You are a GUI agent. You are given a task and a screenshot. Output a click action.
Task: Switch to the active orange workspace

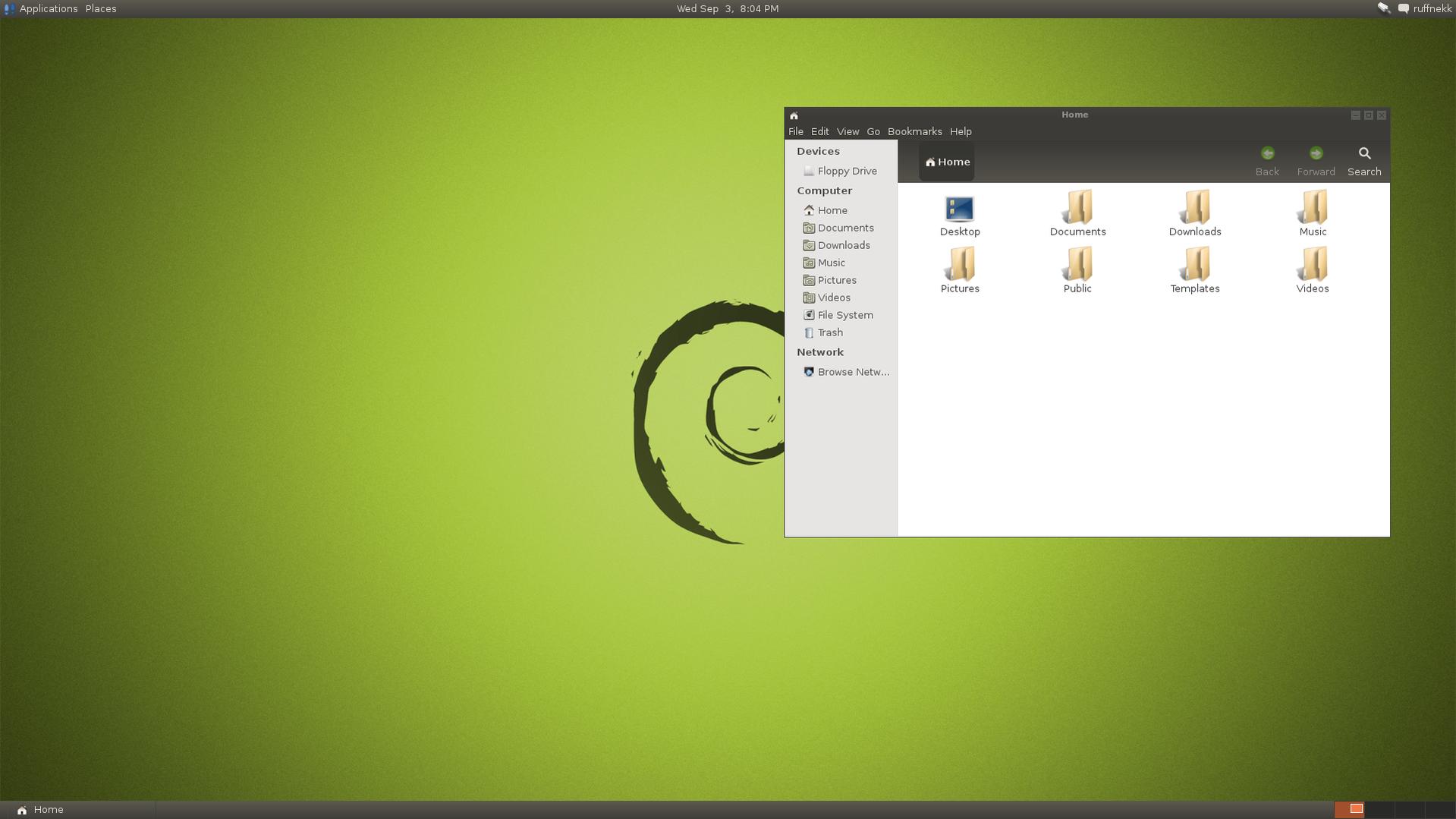pos(1349,810)
